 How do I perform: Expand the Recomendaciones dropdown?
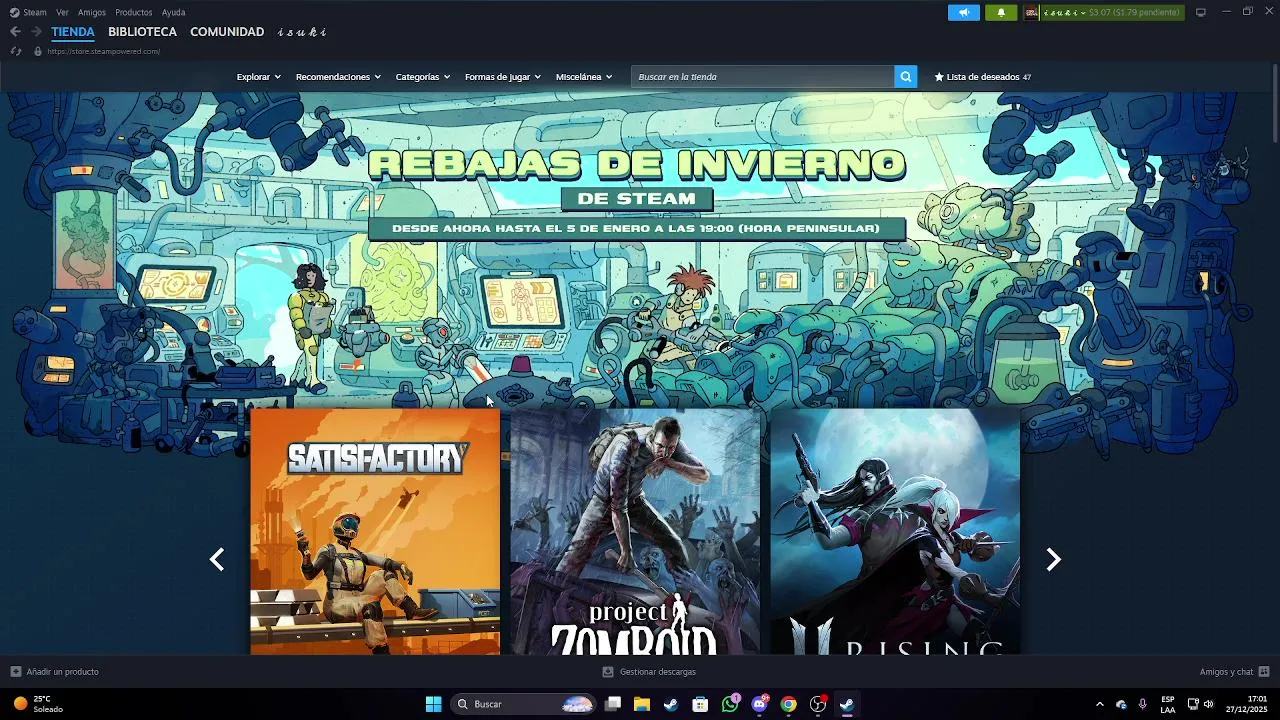click(x=338, y=77)
